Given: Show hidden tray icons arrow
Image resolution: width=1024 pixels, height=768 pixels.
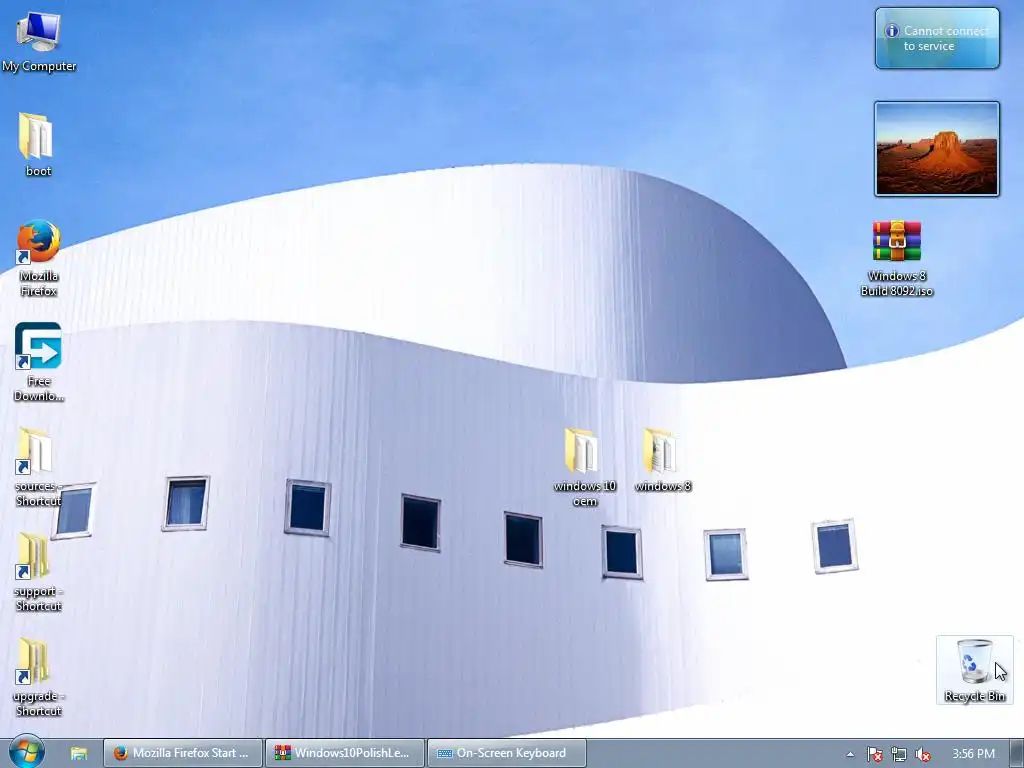Looking at the screenshot, I should tap(850, 754).
